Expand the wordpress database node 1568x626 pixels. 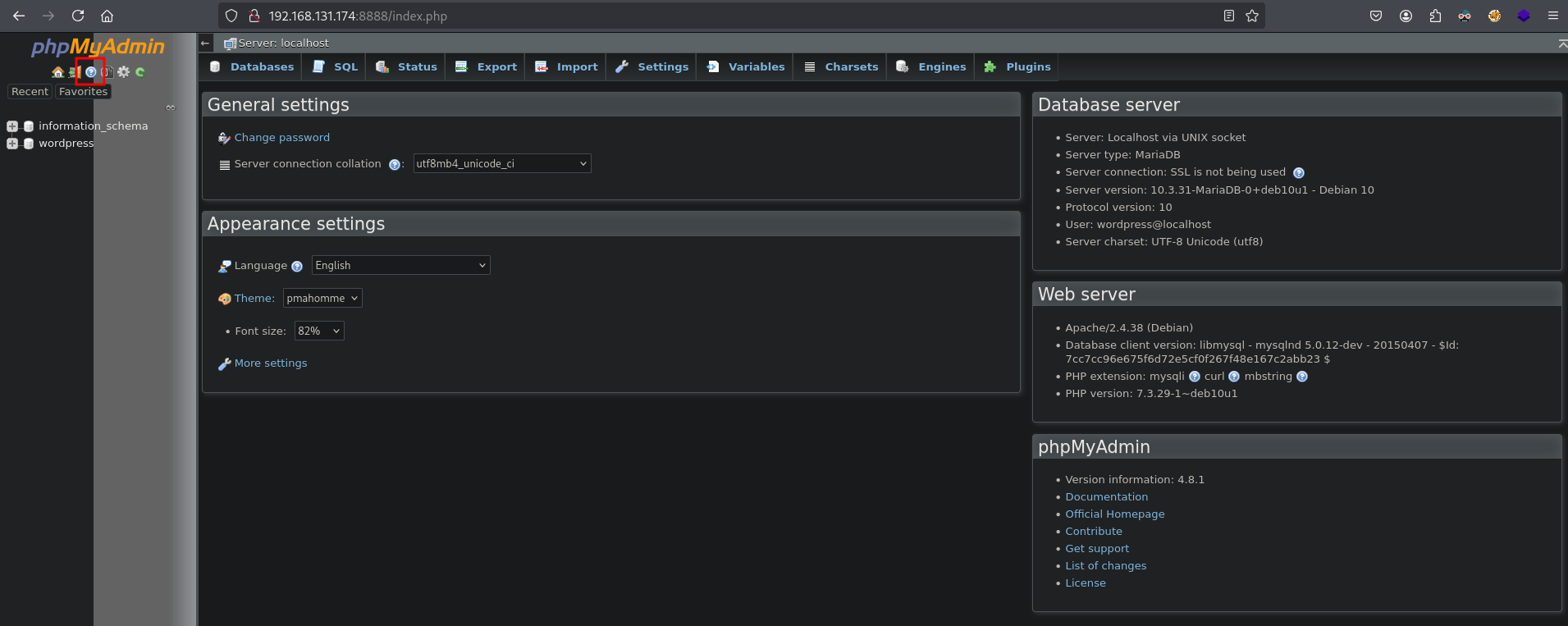tap(12, 144)
